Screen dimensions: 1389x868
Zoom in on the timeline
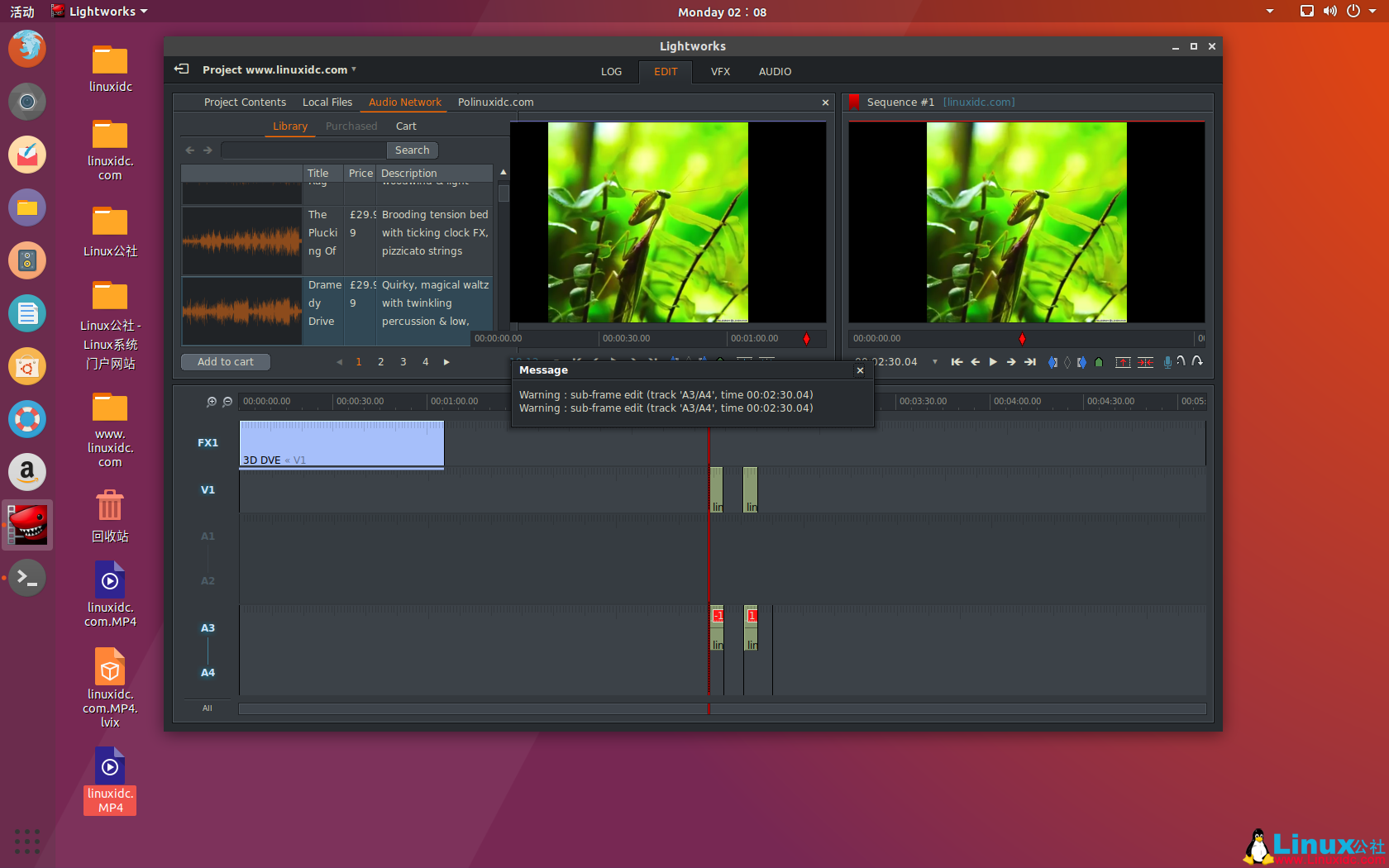212,402
